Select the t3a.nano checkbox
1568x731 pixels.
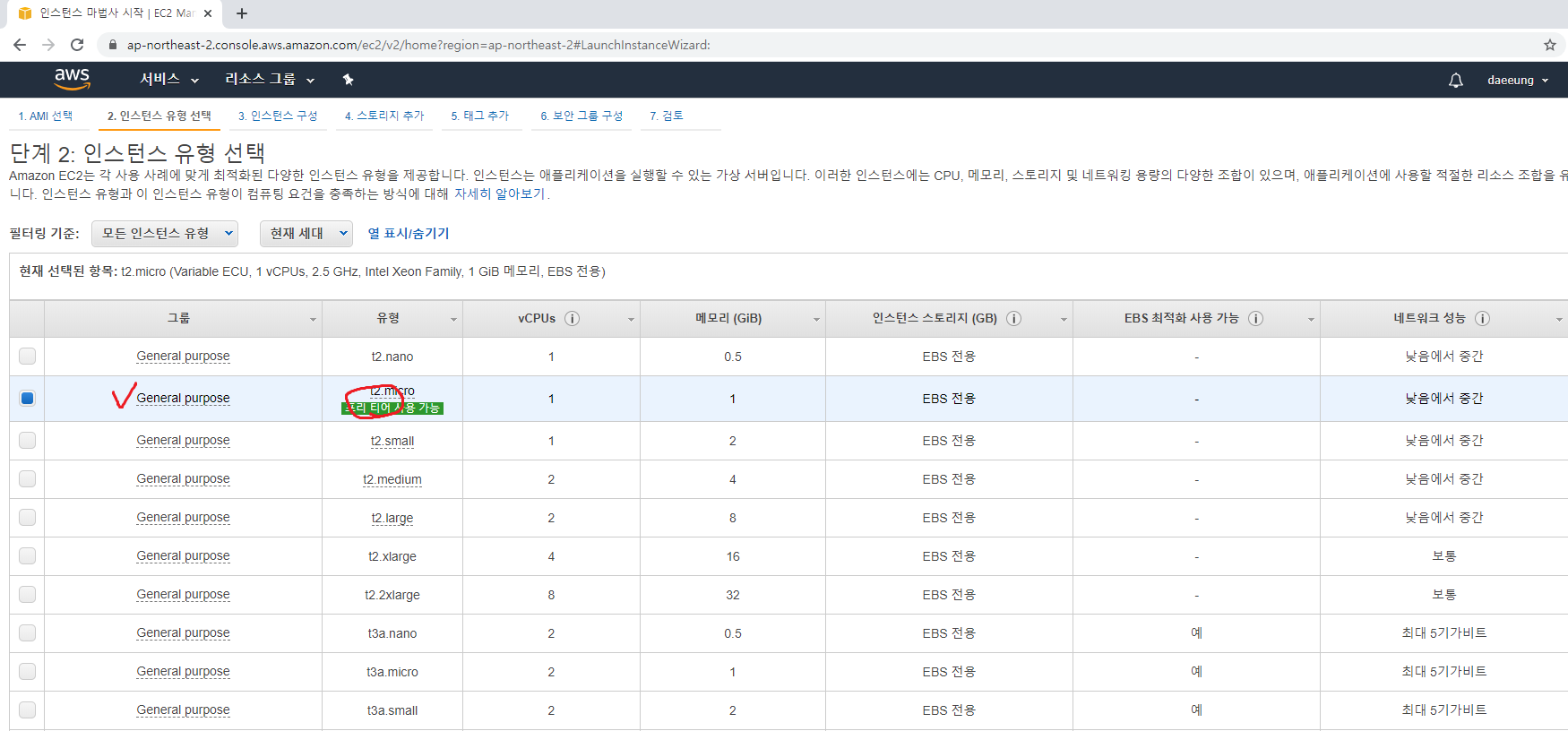click(27, 632)
